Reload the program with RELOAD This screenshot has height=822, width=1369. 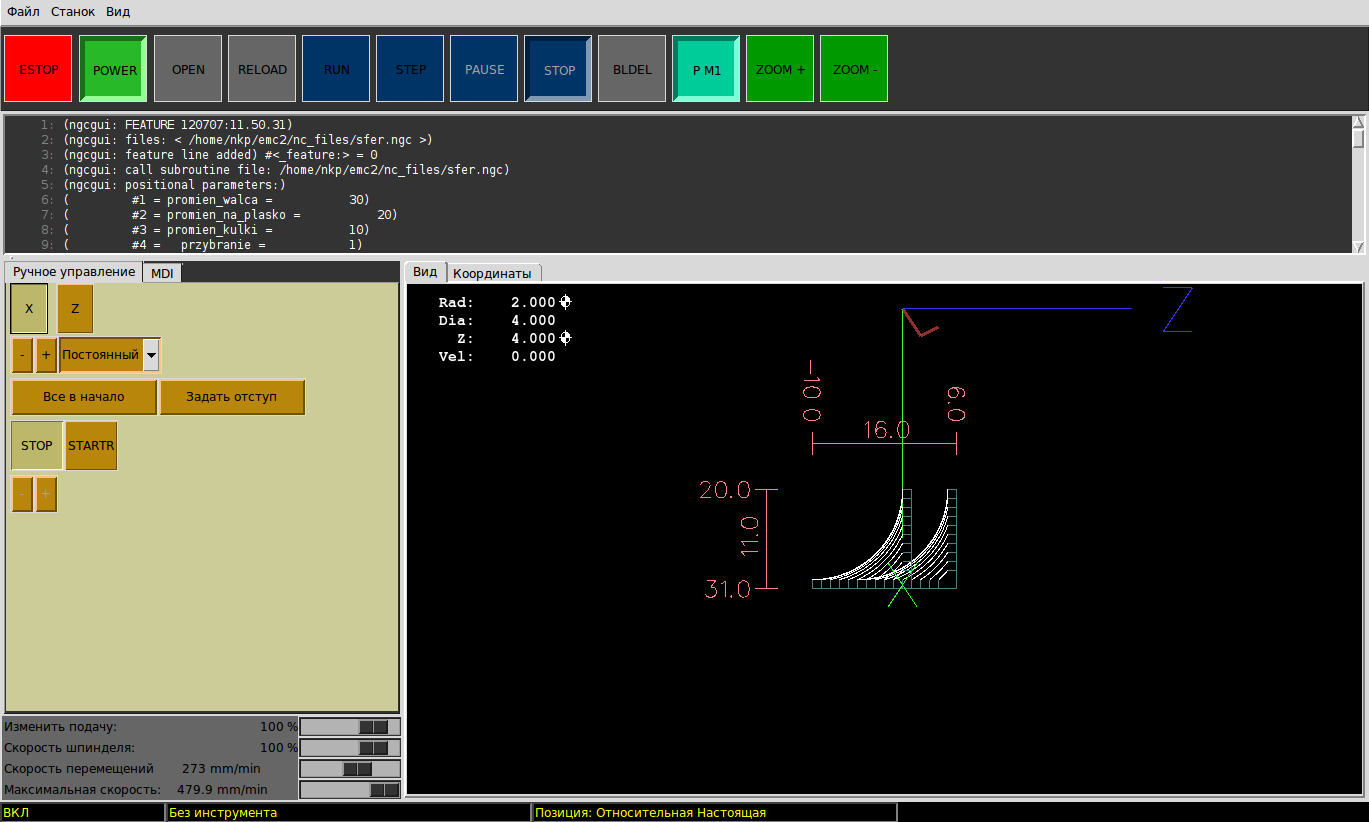pyautogui.click(x=262, y=69)
